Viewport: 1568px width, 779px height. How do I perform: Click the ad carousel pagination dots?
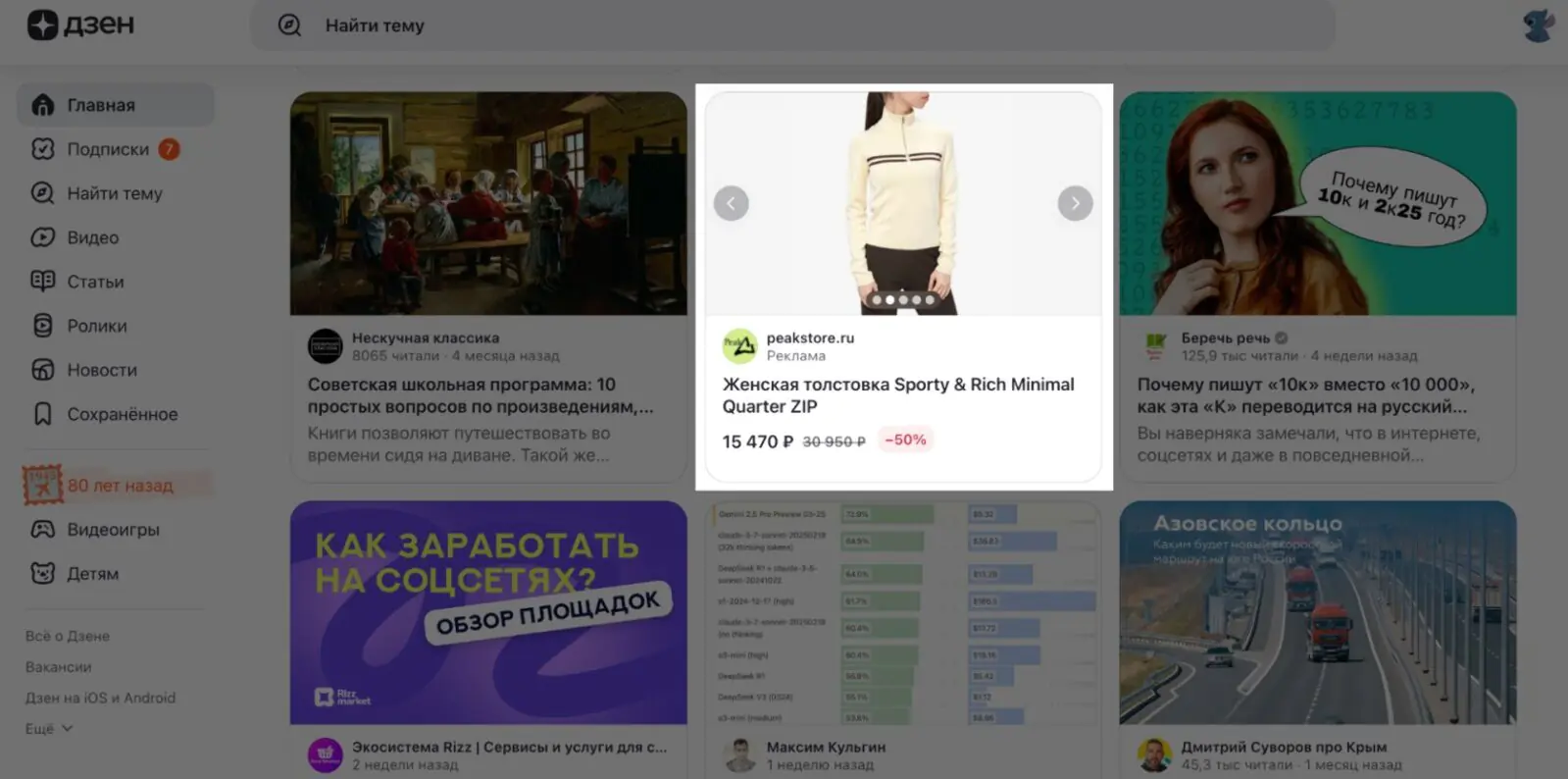[x=903, y=300]
